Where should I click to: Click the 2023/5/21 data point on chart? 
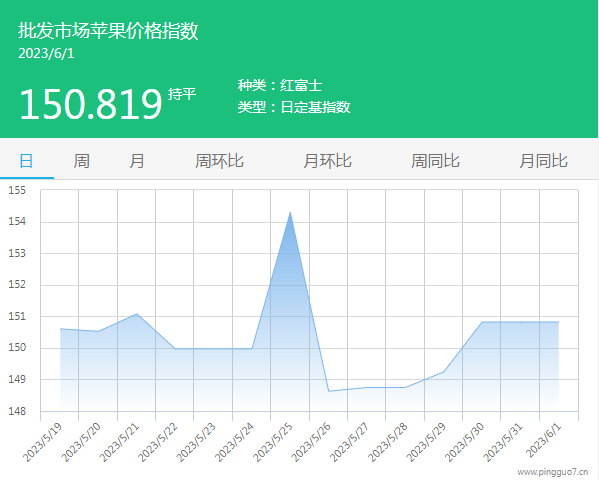(137, 314)
